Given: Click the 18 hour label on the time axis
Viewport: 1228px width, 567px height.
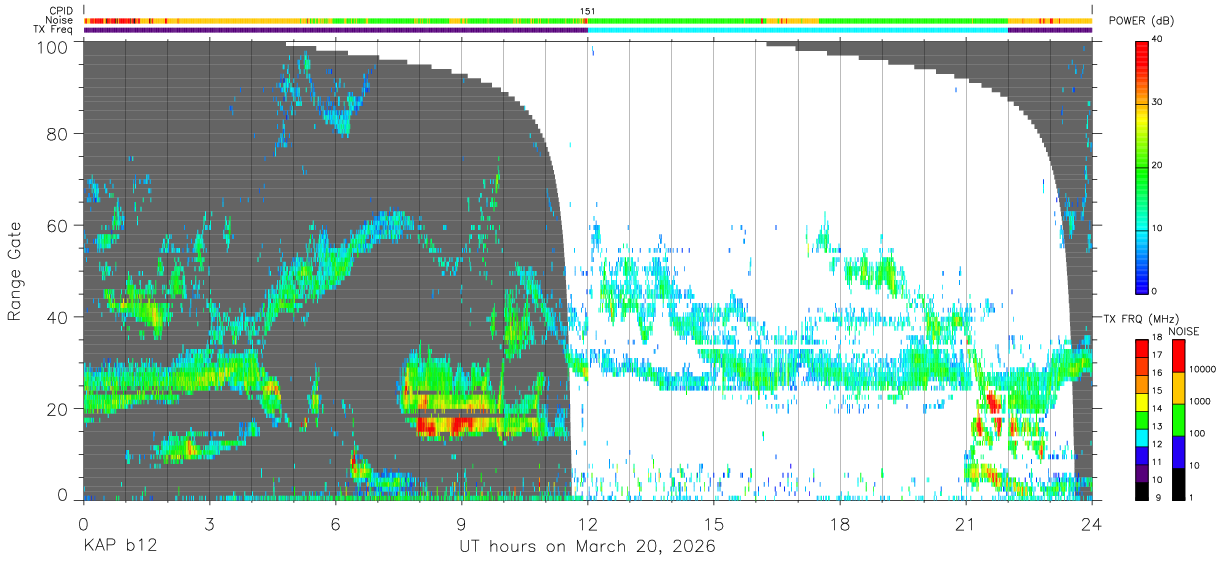Looking at the screenshot, I should pos(839,525).
